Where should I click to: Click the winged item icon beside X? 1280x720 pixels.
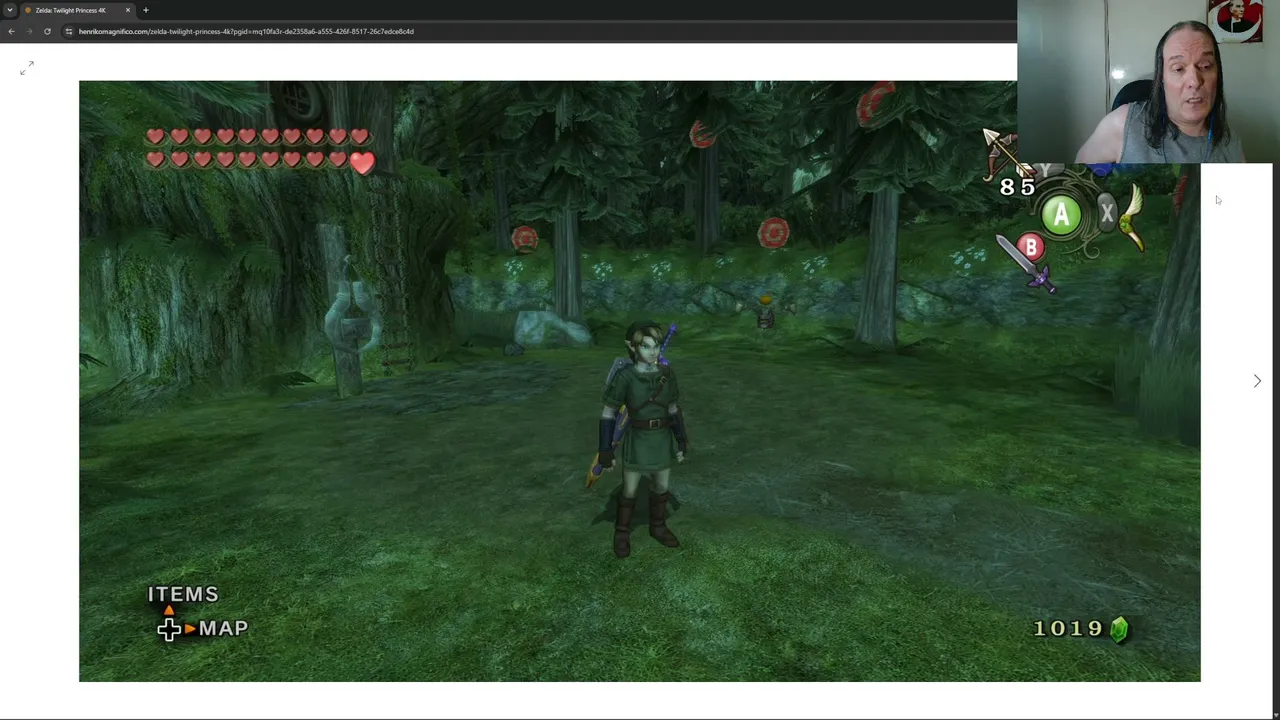point(1132,217)
